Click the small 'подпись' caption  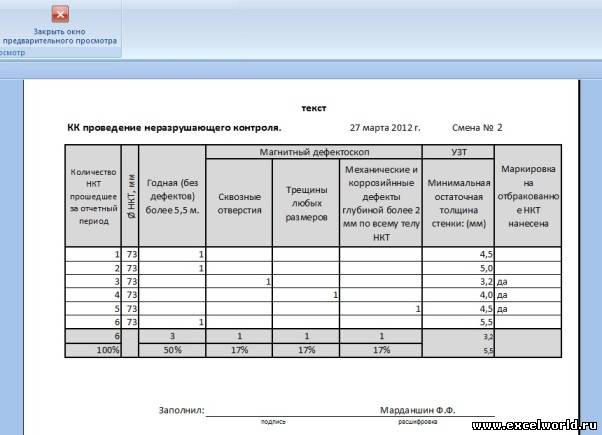click(x=273, y=422)
